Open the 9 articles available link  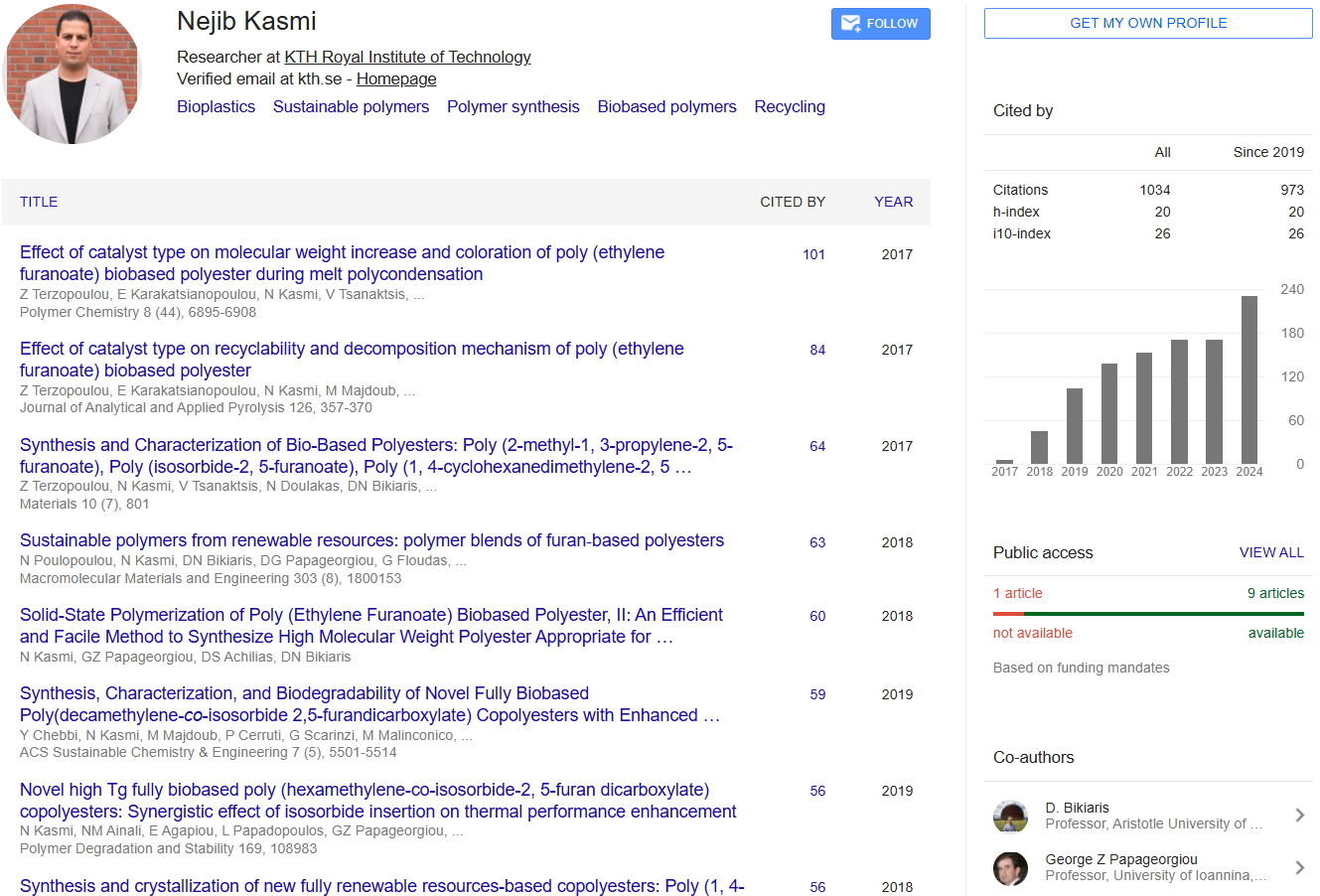click(x=1275, y=593)
